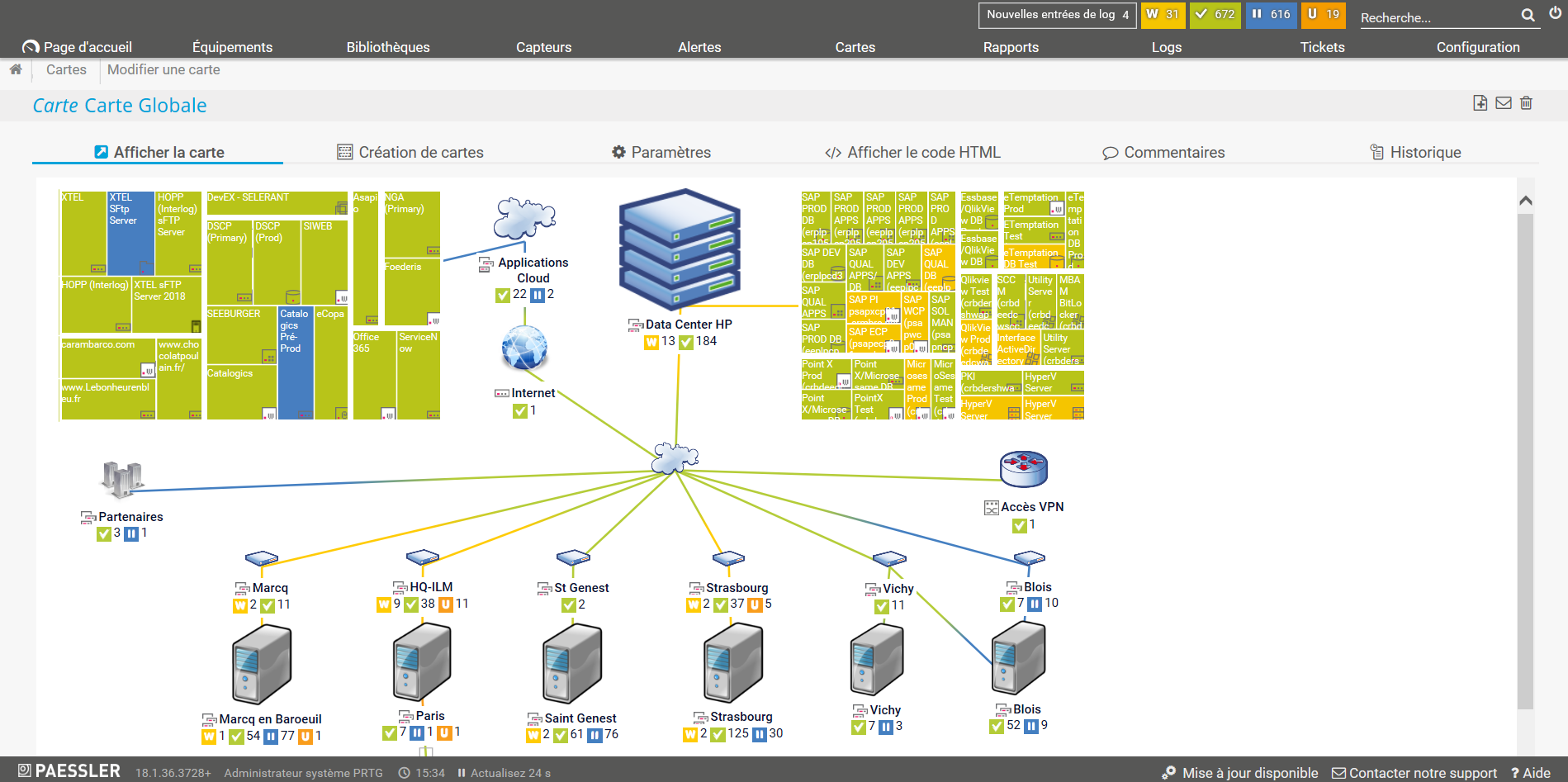1568x782 pixels.
Task: Show paused sensors count 616
Action: 1271,15
